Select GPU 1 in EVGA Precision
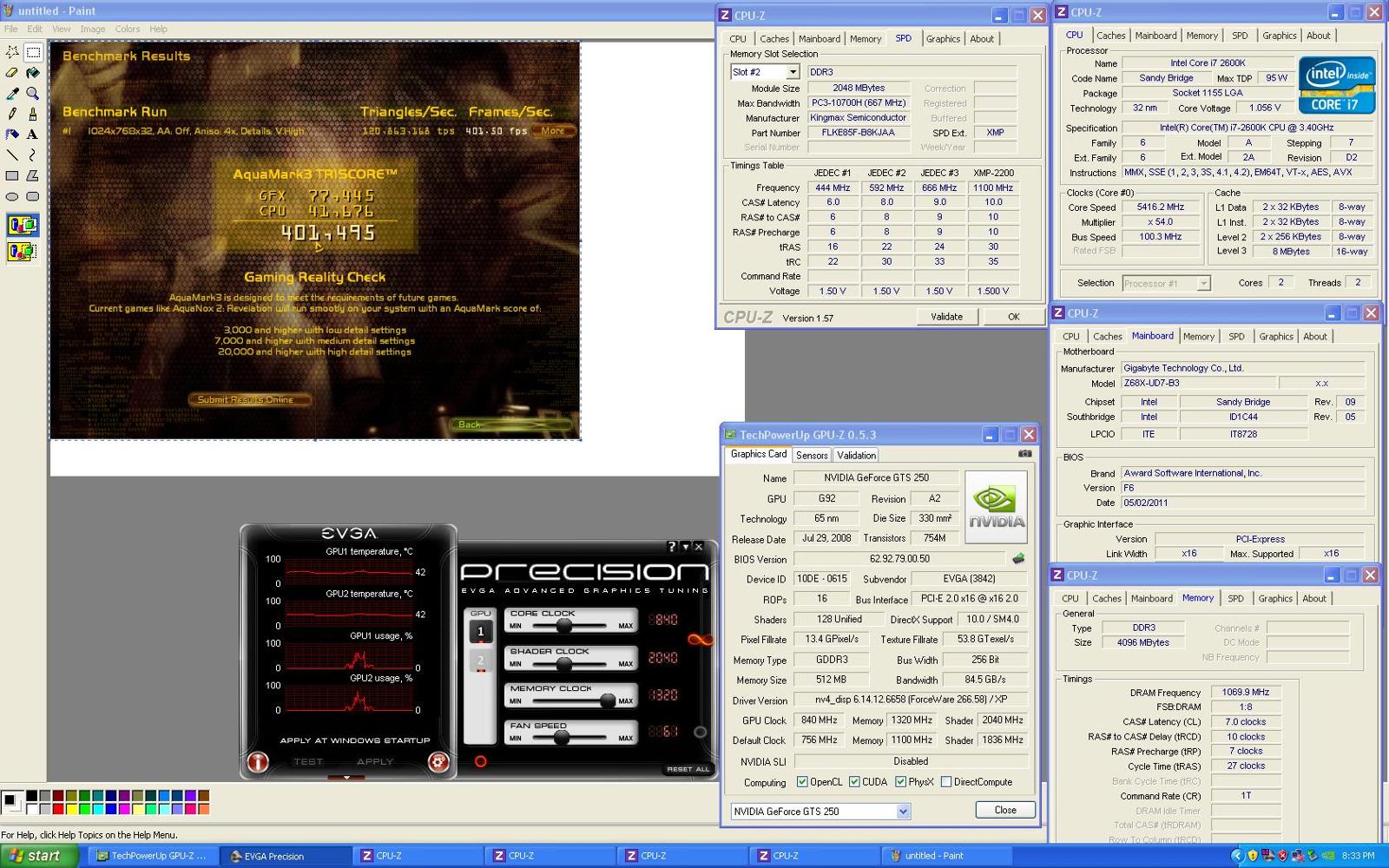 tap(480, 632)
